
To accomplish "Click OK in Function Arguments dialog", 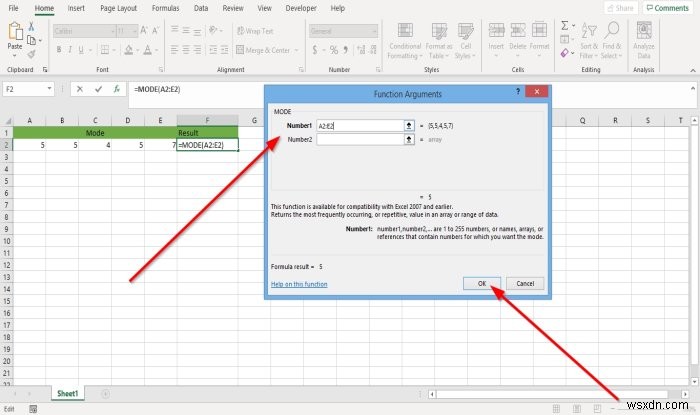I will pyautogui.click(x=482, y=283).
